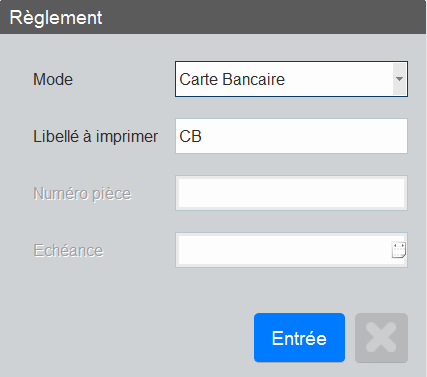Click the Echéance date input field

click(x=285, y=250)
